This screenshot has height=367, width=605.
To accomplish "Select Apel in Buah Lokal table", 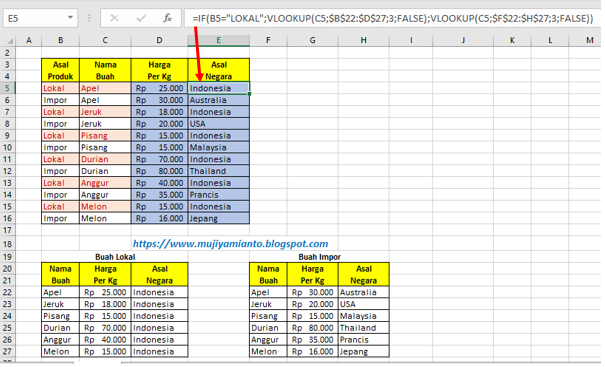I will tap(61, 293).
